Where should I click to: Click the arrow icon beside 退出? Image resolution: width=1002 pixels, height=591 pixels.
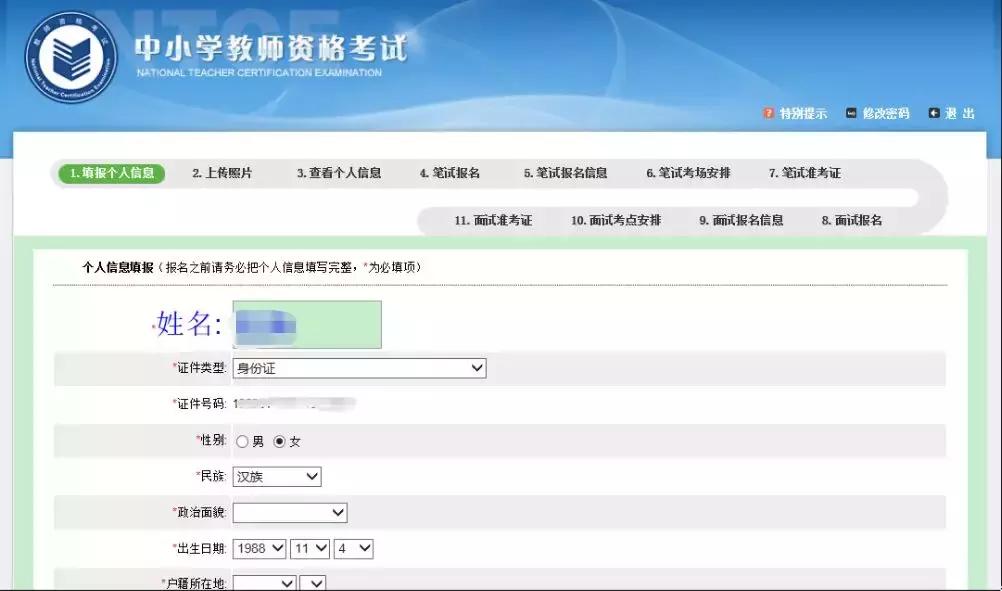(936, 113)
